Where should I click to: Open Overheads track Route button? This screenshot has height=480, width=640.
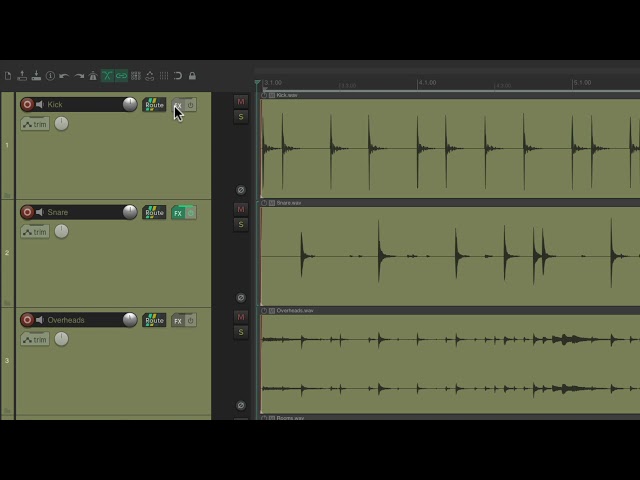[154, 320]
